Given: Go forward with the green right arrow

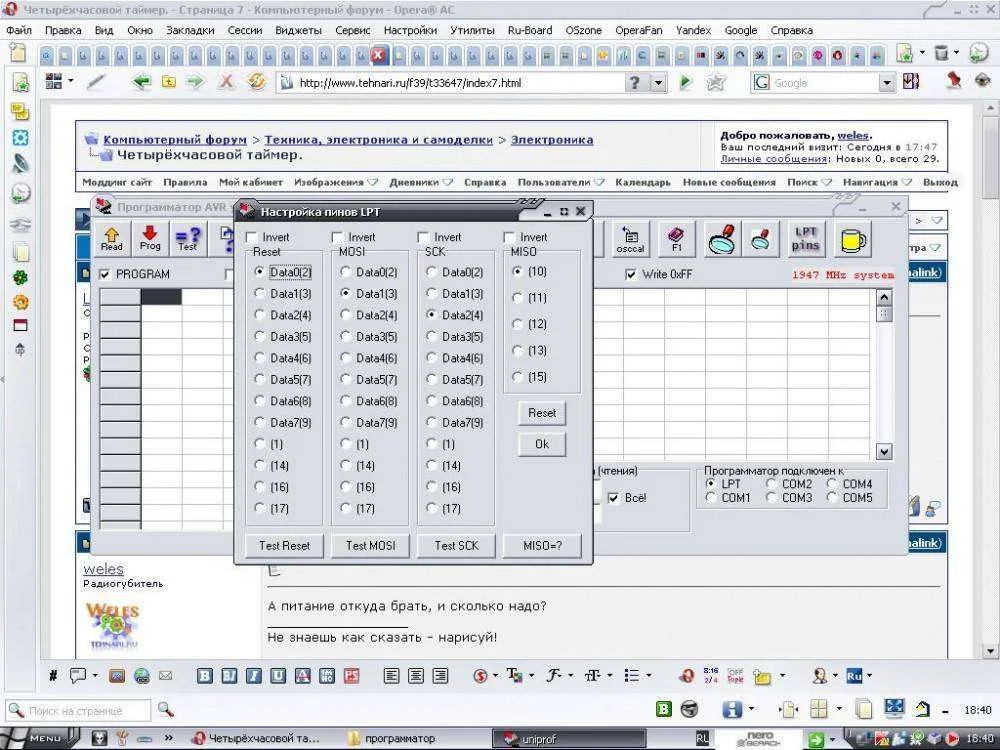Looking at the screenshot, I should point(195,82).
